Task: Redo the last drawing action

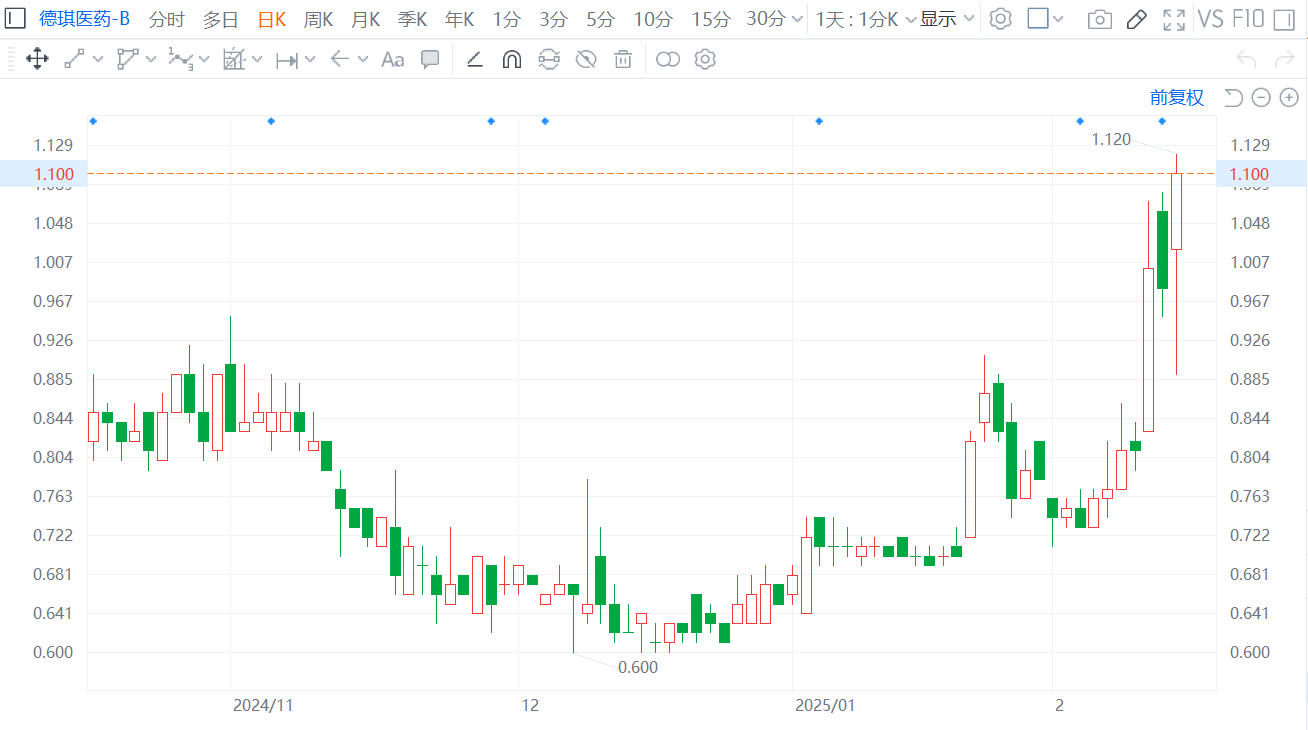Action: tap(1285, 59)
